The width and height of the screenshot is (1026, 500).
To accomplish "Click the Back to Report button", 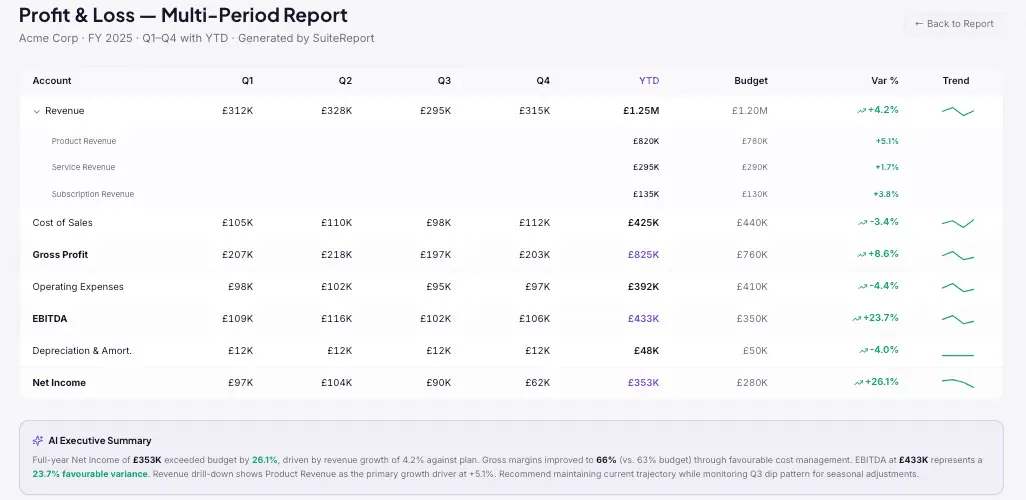I will pyautogui.click(x=954, y=24).
